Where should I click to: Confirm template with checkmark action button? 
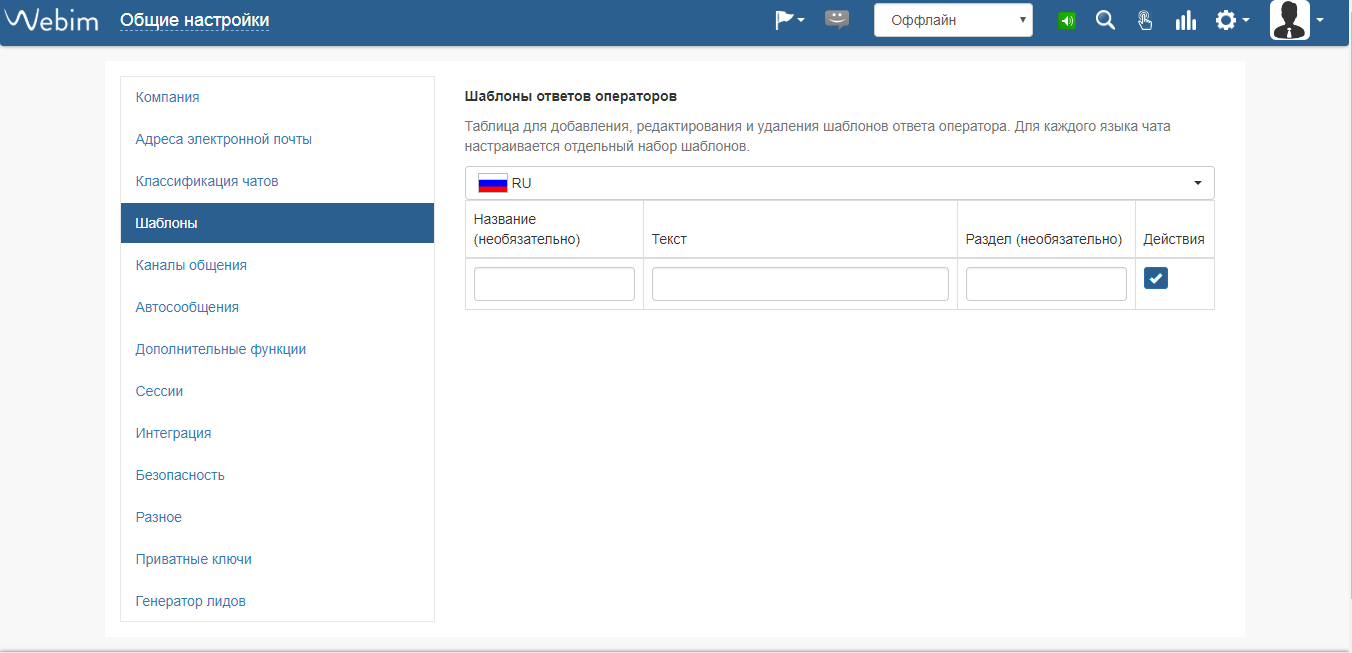1155,278
